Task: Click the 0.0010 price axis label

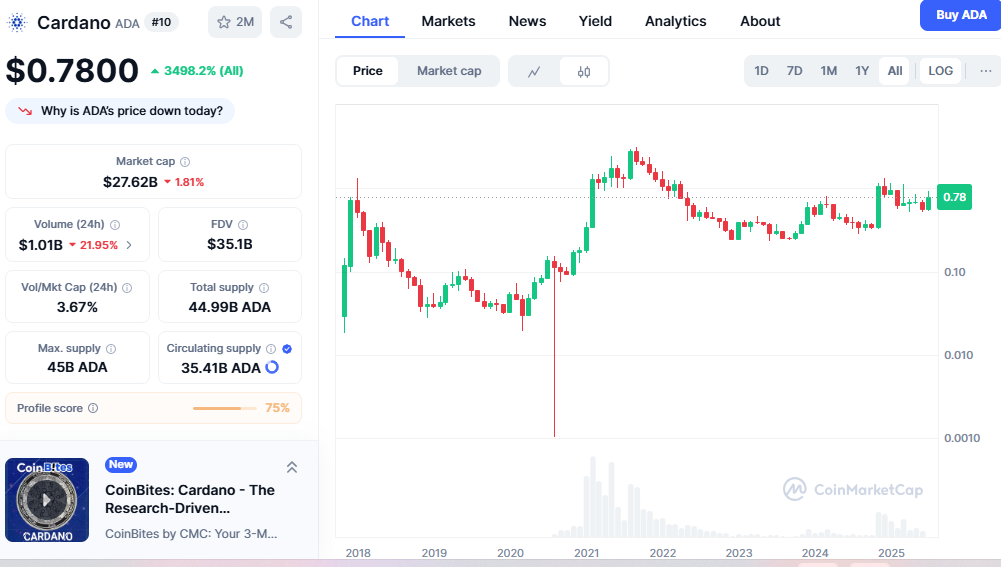Action: (962, 438)
